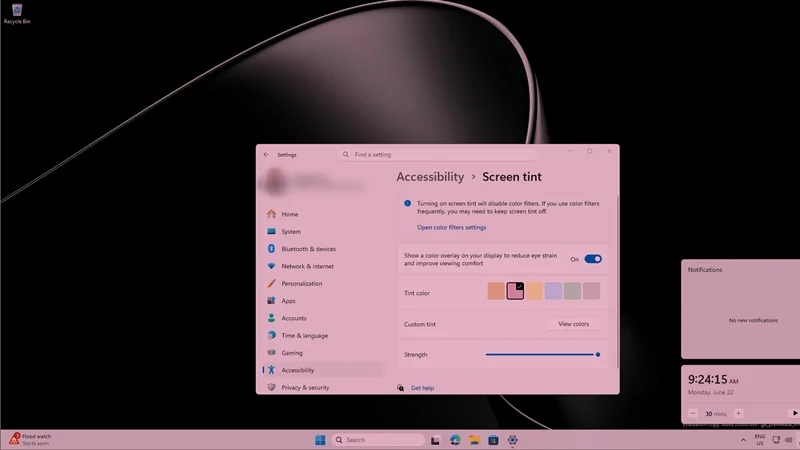Click the Strength slider handle

598,355
